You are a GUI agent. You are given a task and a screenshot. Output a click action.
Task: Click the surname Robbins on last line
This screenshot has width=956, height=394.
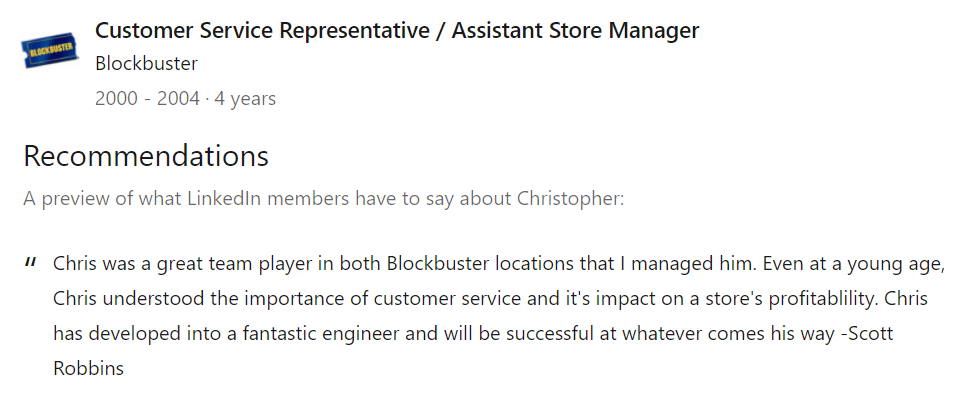point(89,368)
